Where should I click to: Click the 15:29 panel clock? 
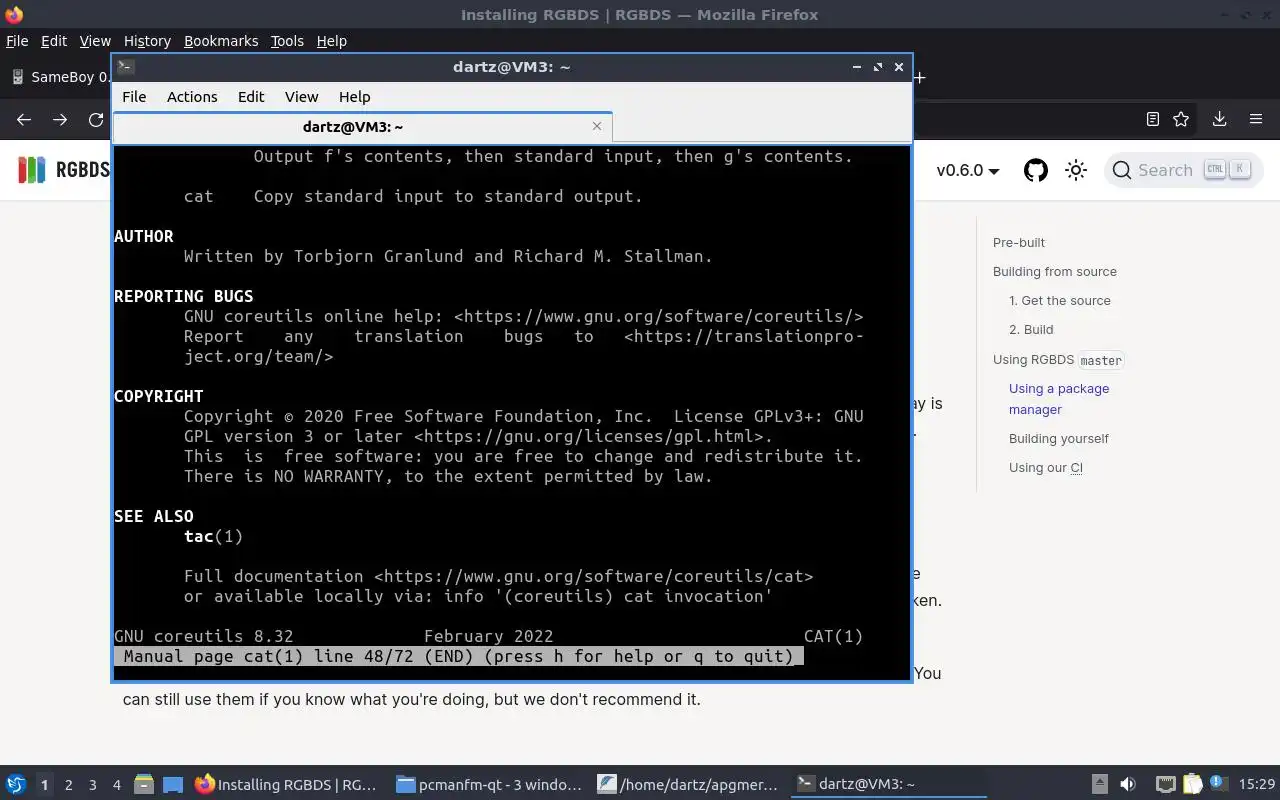(x=1257, y=784)
